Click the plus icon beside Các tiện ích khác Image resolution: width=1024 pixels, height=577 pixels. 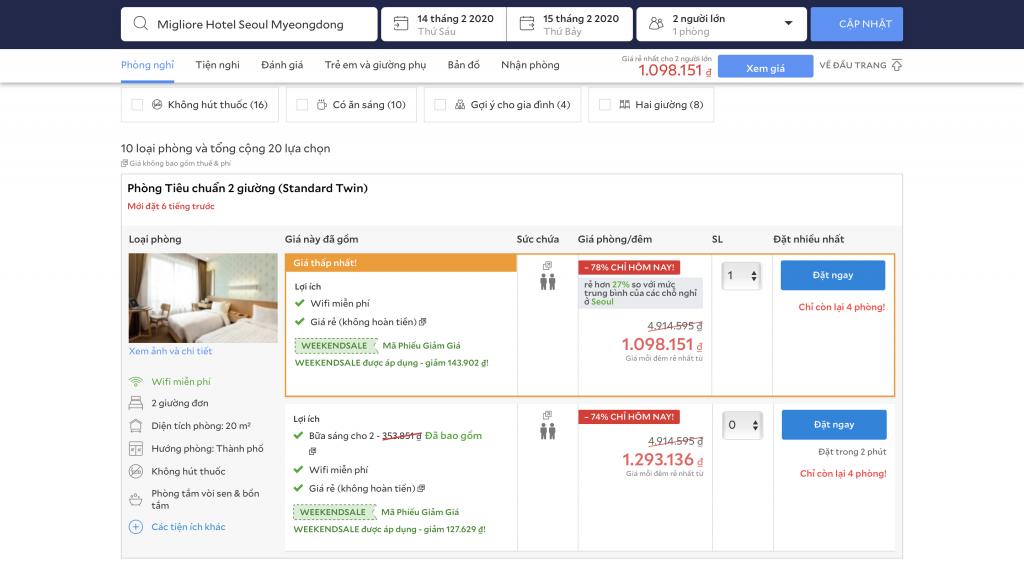tap(136, 527)
